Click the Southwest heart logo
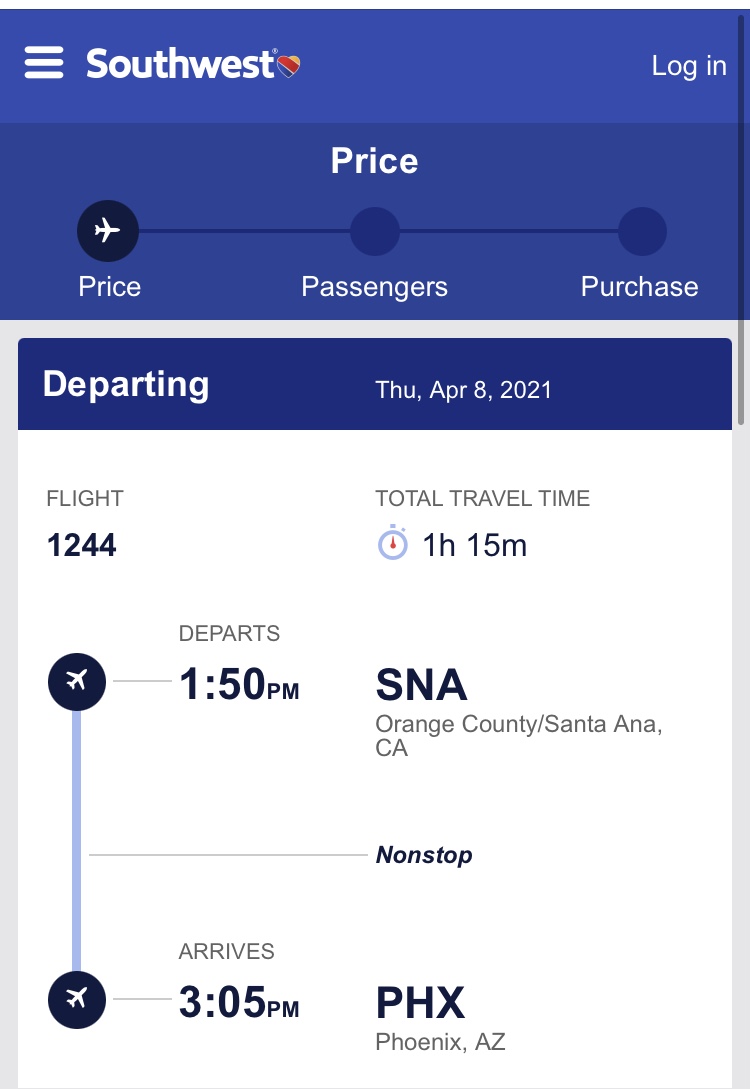This screenshot has height=1089, width=750. click(x=289, y=66)
